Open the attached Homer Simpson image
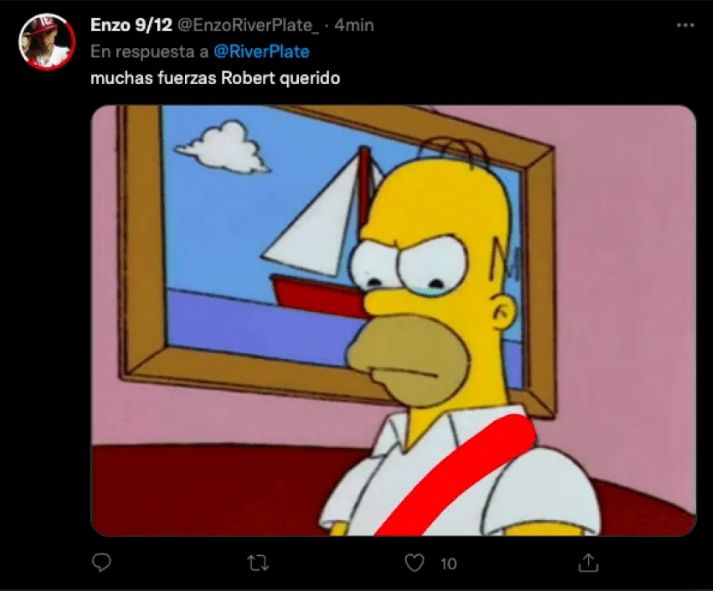713x591 pixels. pos(394,320)
